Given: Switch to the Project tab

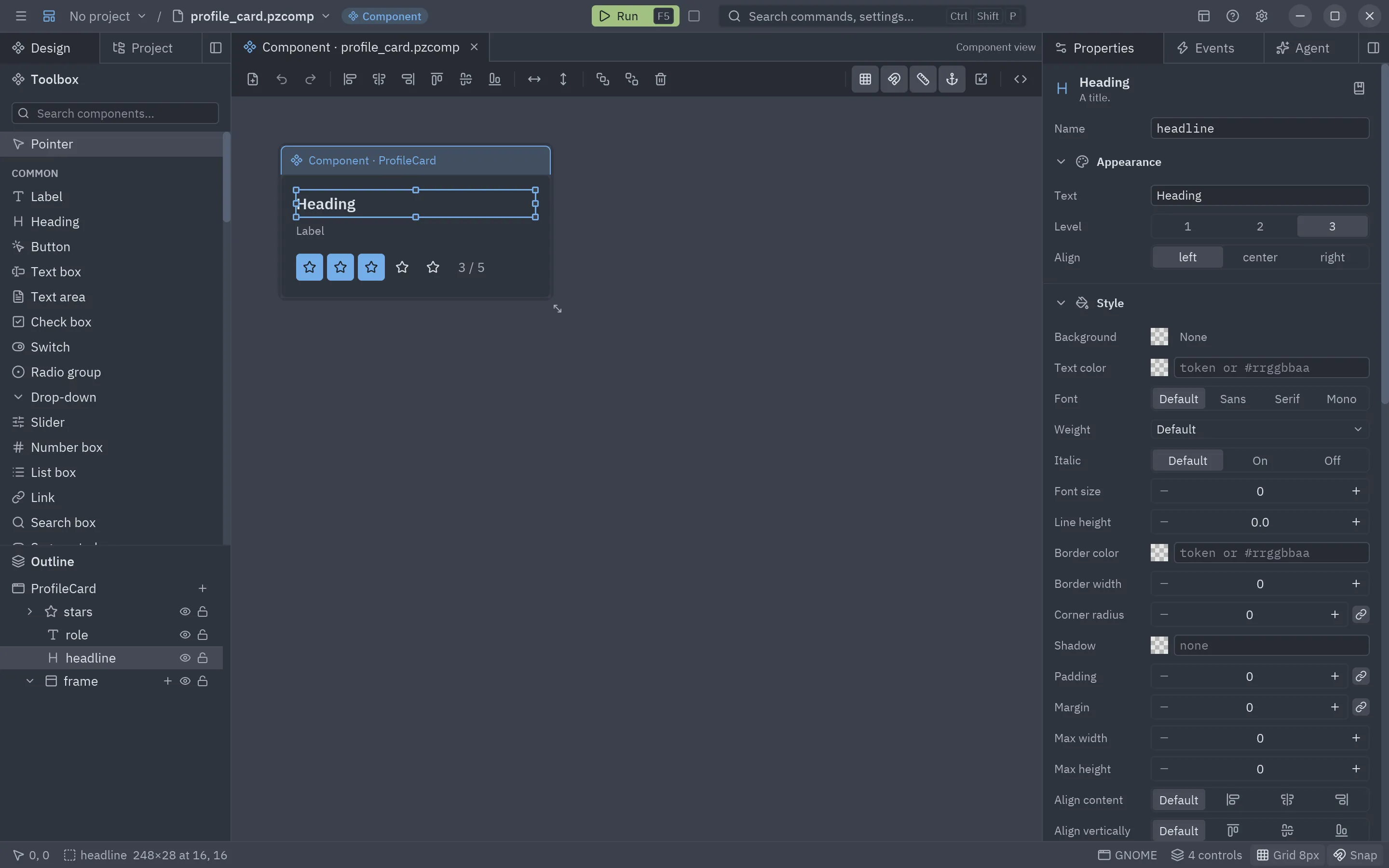Looking at the screenshot, I should pos(151,48).
